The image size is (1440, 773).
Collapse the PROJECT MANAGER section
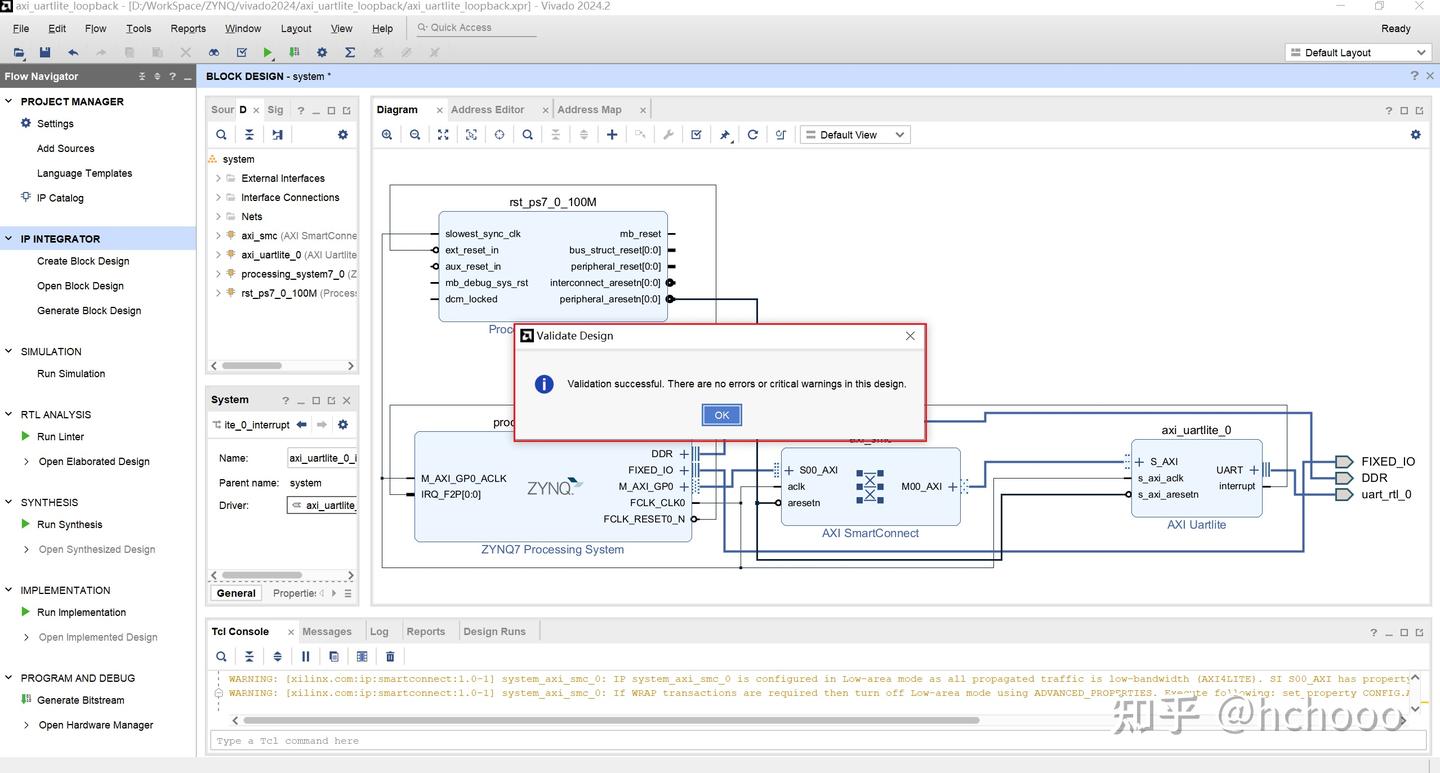9,101
